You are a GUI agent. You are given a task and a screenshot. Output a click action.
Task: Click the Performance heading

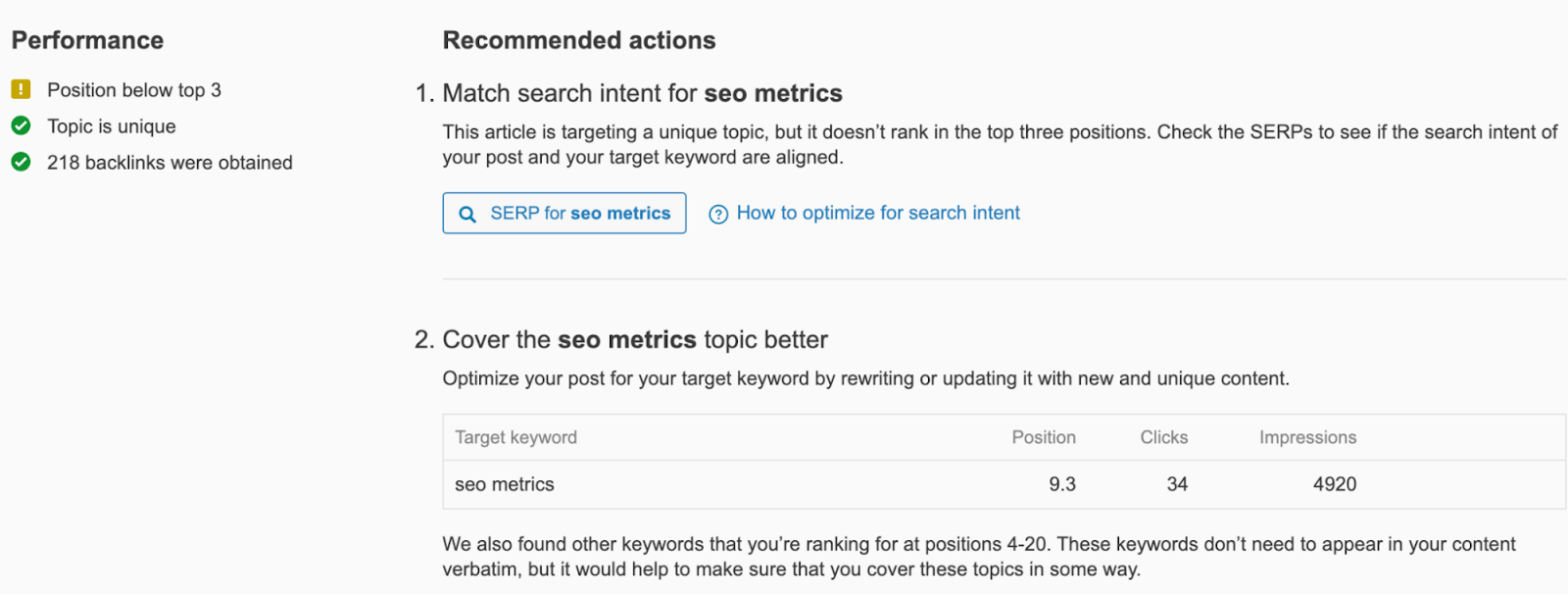[87, 40]
